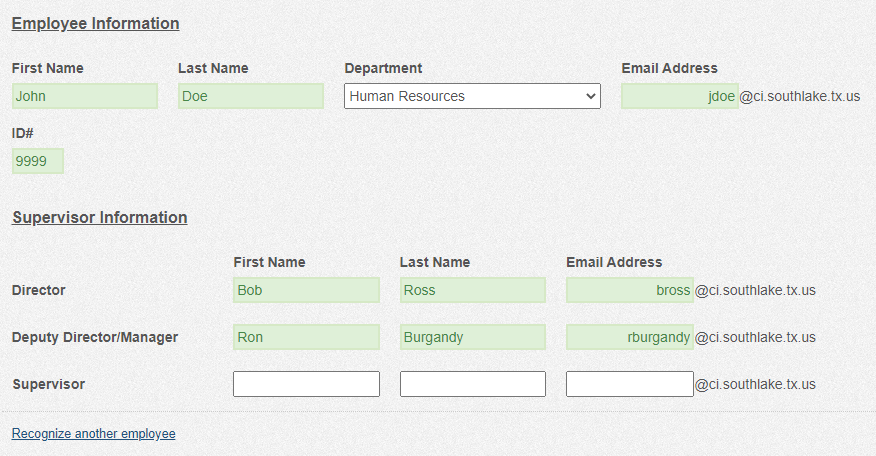Click the Deputy Director email rburgandy field

[630, 337]
